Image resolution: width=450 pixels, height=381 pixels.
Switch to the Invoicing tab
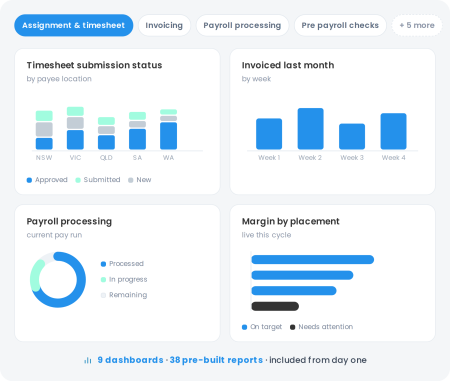pyautogui.click(x=164, y=25)
